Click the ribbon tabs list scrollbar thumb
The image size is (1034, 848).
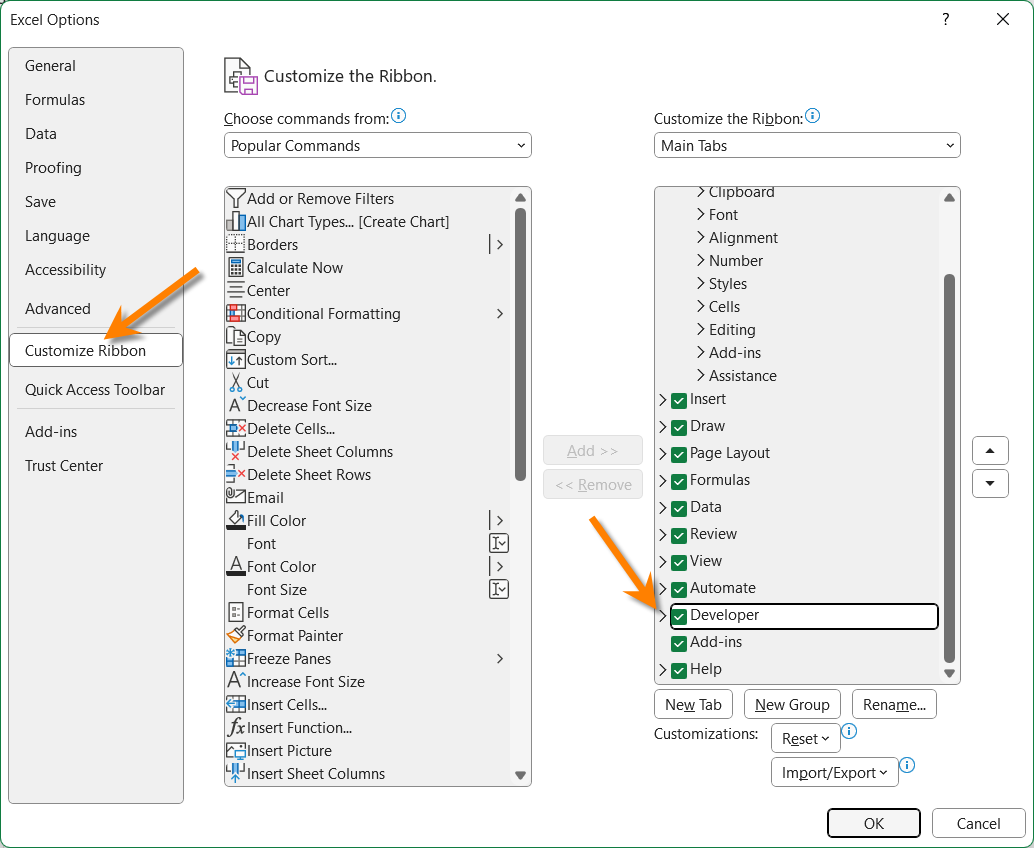pos(950,468)
